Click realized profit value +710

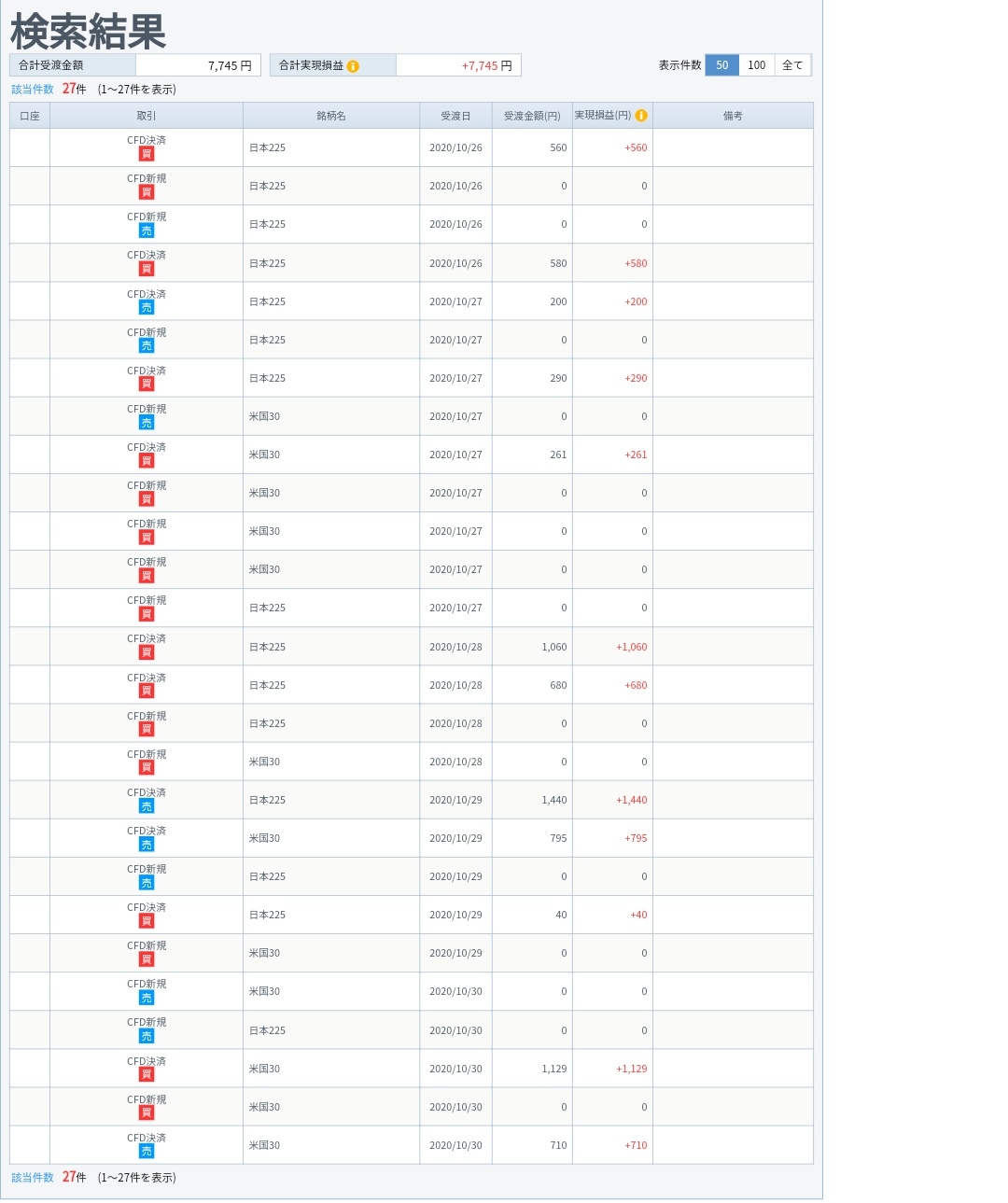point(636,1145)
